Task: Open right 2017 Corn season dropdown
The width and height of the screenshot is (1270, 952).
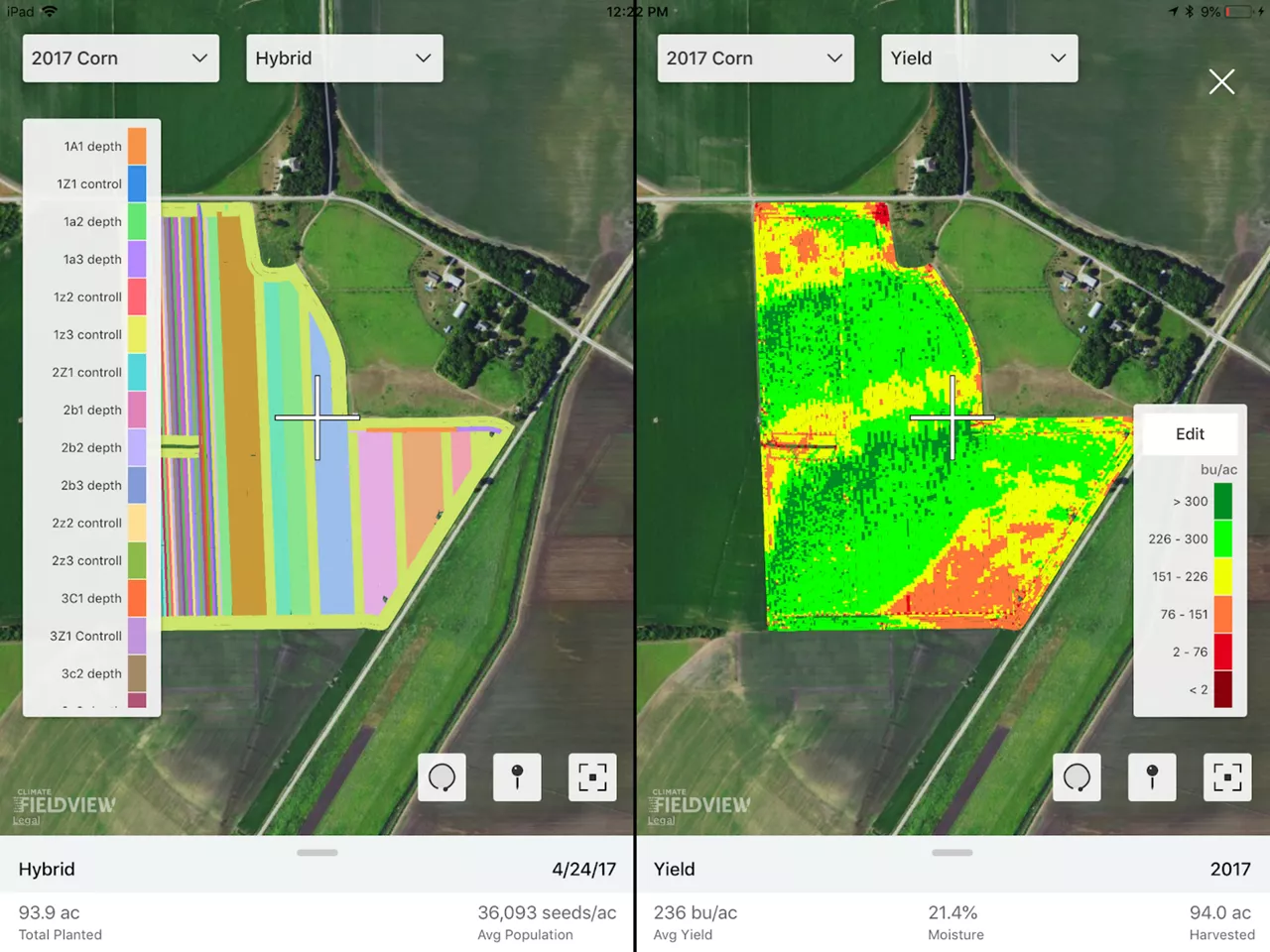Action: [755, 59]
